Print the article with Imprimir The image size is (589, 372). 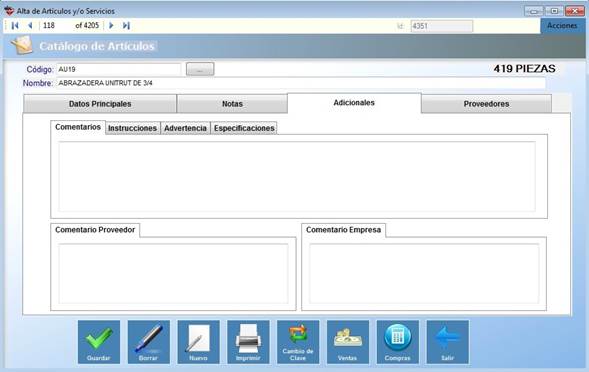(x=248, y=342)
